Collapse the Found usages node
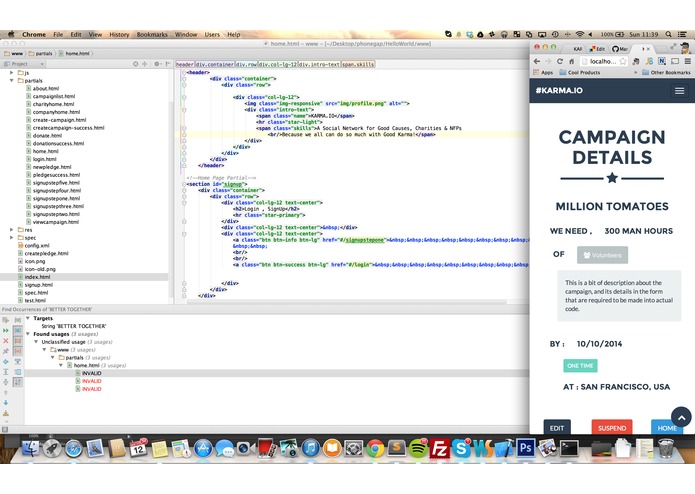The image size is (695, 494). click(x=28, y=334)
